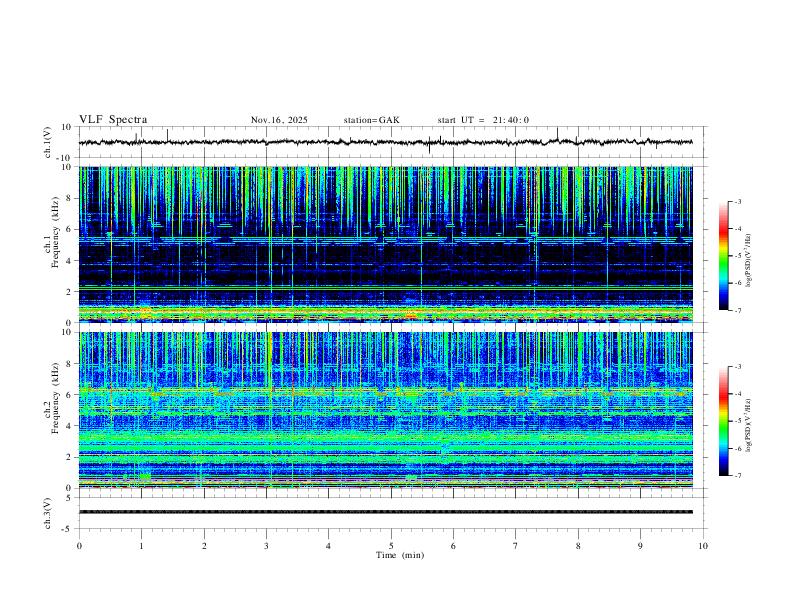792x612 pixels.
Task: Click time axis tick label "4"
Action: (x=329, y=546)
